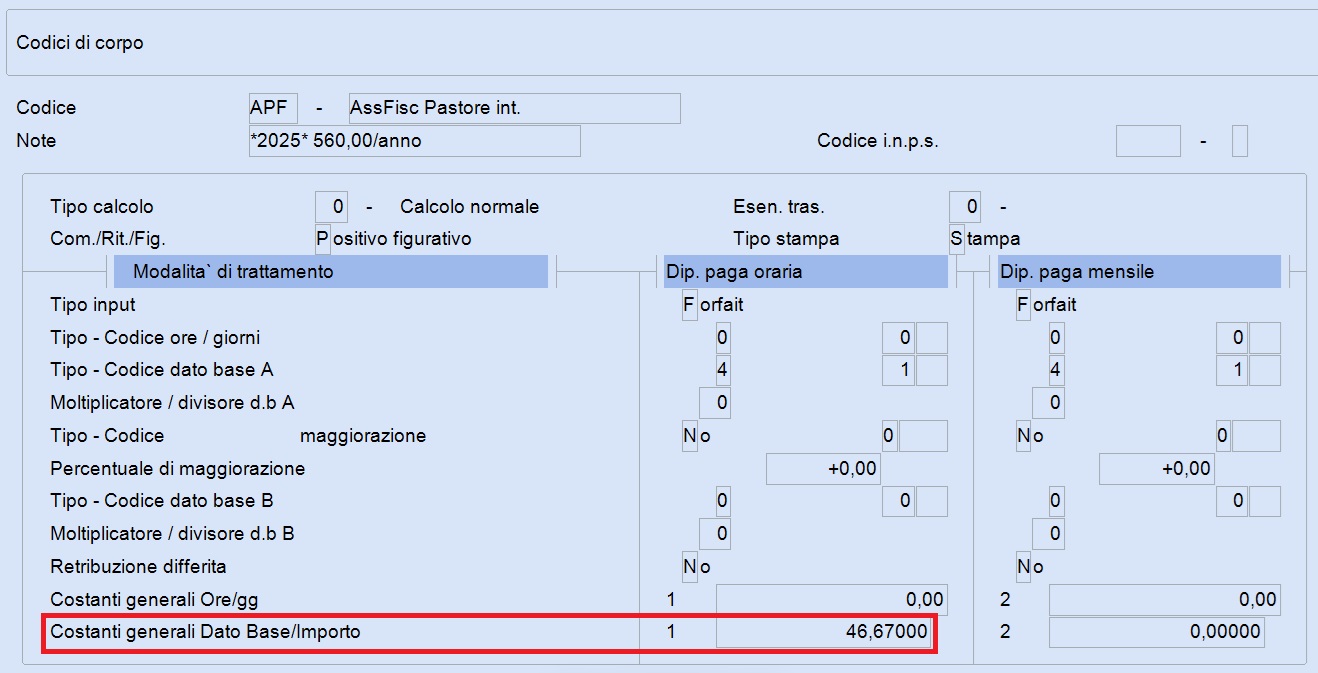The height and width of the screenshot is (673, 1318).
Task: Click the Dato Base/Importo field showing 0,00000
Action: click(x=1156, y=633)
